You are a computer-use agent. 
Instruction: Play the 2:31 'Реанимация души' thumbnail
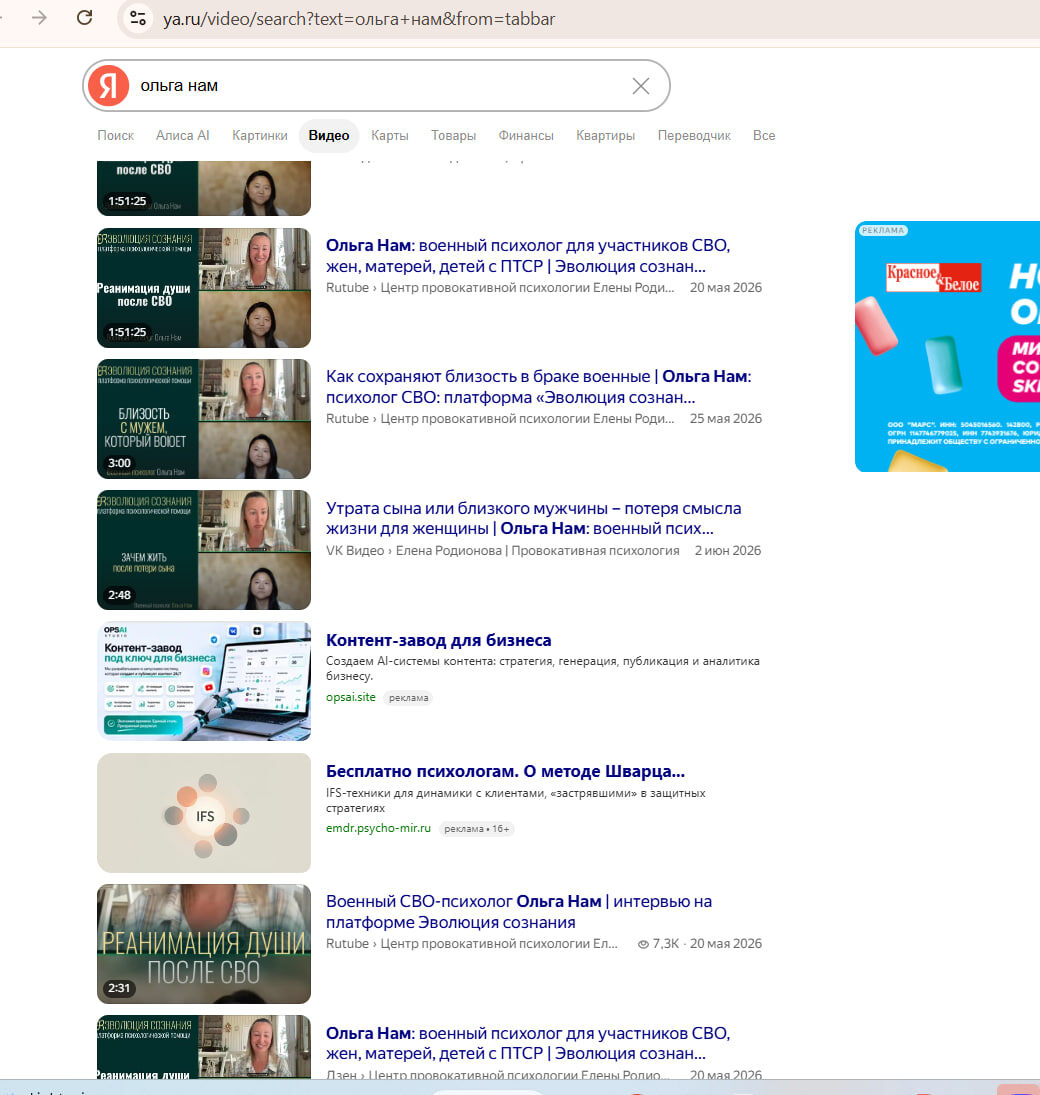[204, 944]
